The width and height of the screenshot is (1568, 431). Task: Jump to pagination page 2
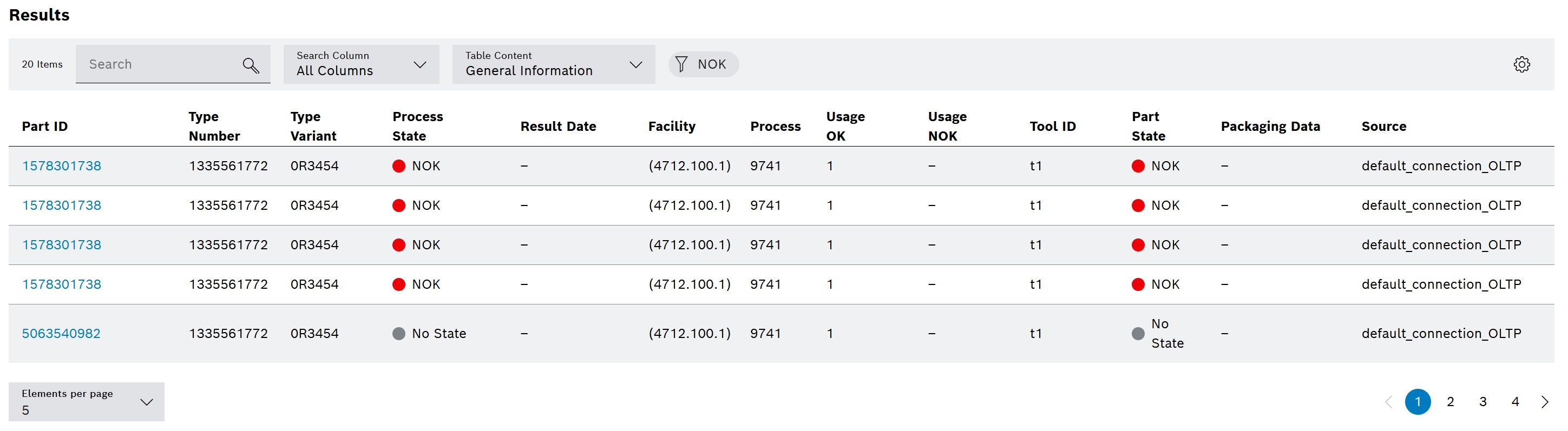[x=1450, y=402]
